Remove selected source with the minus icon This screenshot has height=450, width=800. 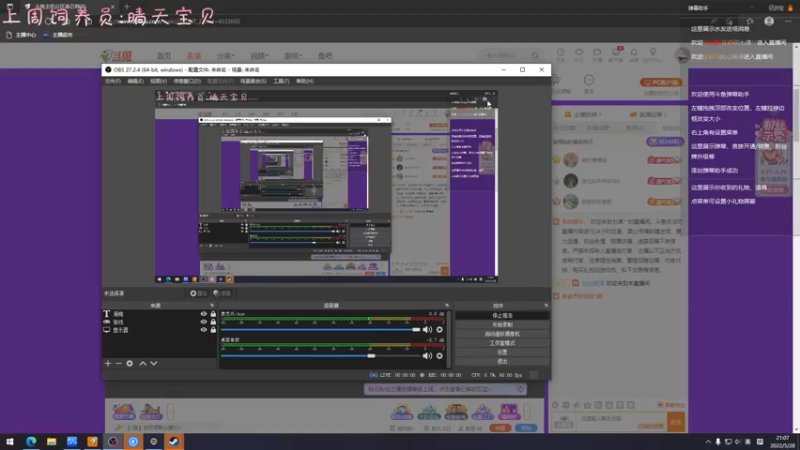(x=118, y=363)
